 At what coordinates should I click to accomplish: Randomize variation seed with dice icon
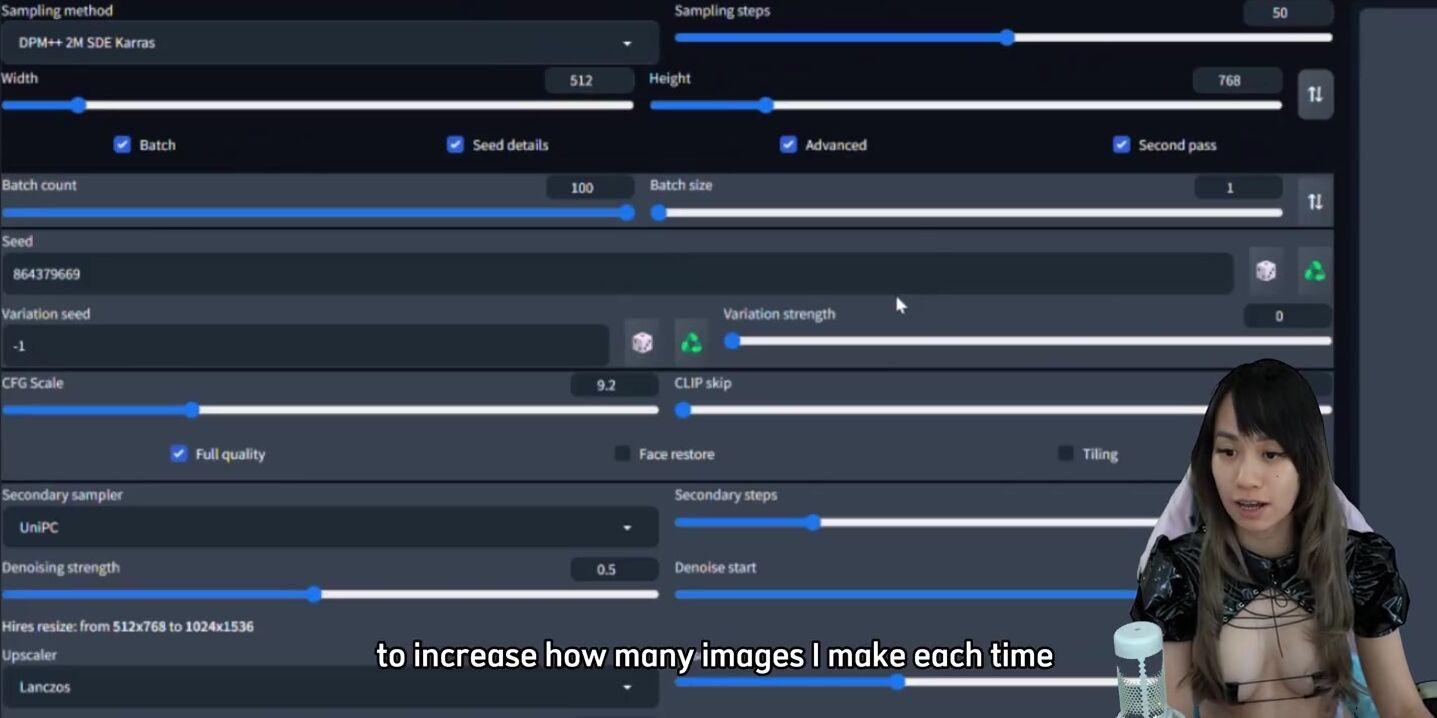(x=642, y=343)
